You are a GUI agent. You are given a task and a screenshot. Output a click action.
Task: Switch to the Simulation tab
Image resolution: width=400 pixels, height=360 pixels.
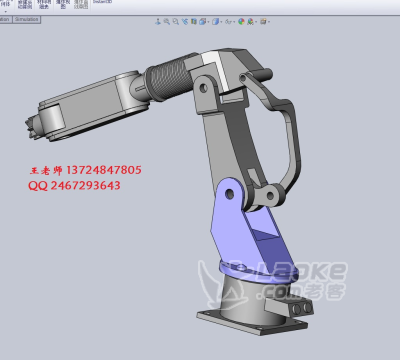pyautogui.click(x=27, y=19)
